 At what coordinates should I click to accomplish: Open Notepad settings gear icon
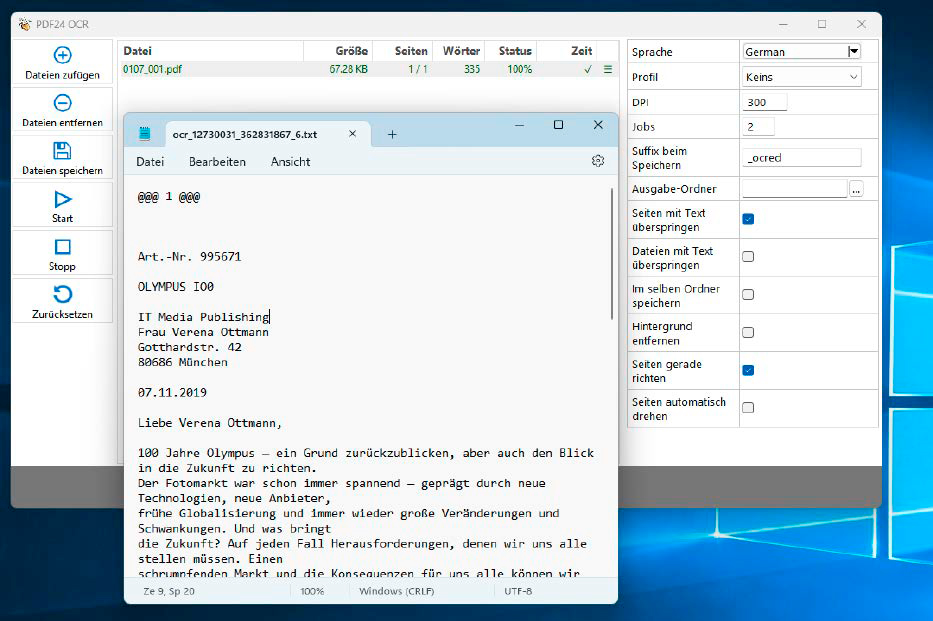point(598,161)
